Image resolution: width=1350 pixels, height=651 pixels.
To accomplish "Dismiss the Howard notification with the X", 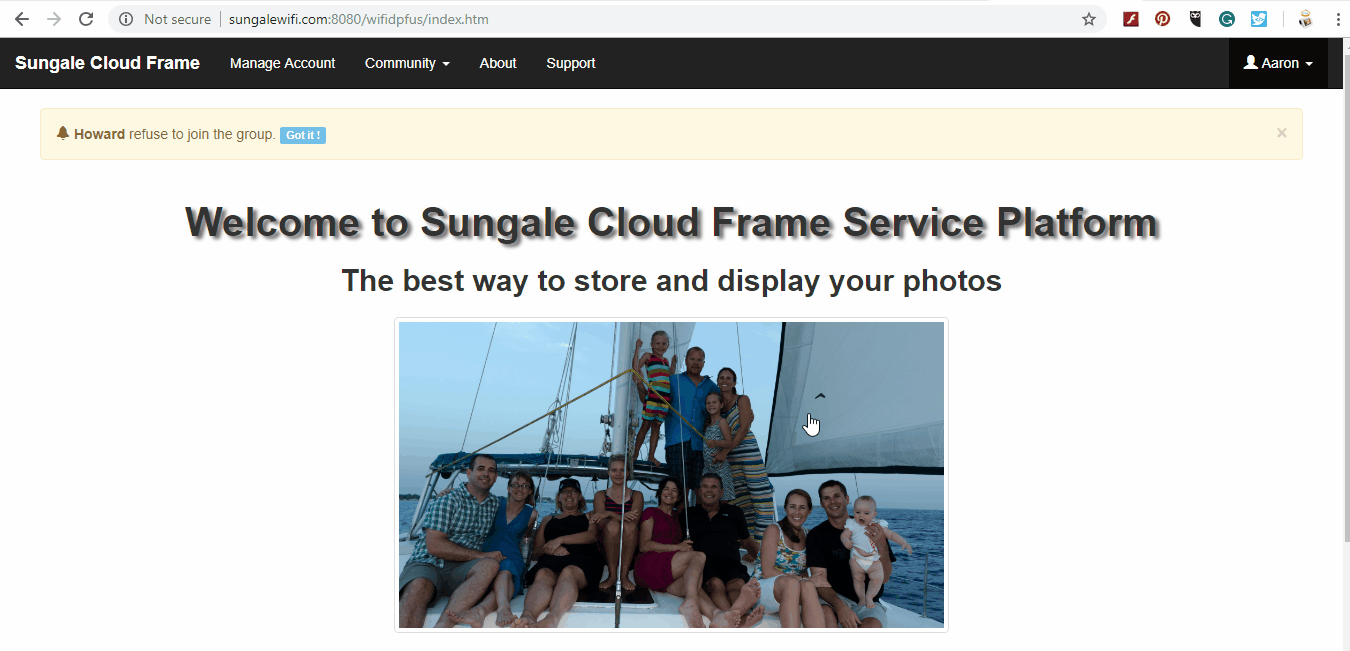I will (1281, 132).
